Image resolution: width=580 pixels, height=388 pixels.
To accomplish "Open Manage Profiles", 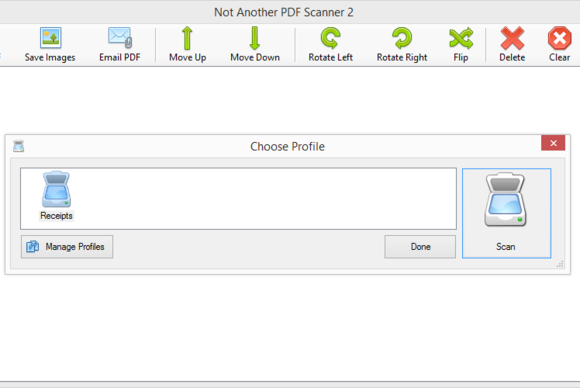I will tap(67, 247).
